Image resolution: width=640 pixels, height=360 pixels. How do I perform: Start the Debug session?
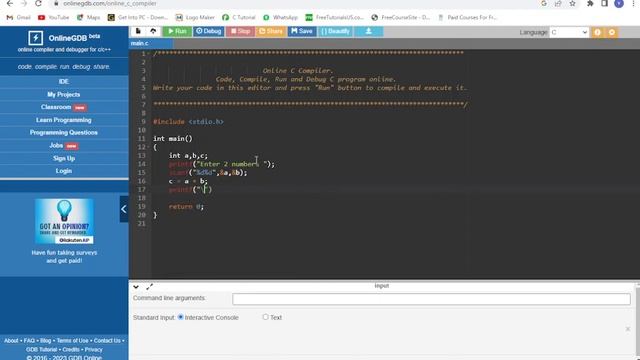point(208,31)
